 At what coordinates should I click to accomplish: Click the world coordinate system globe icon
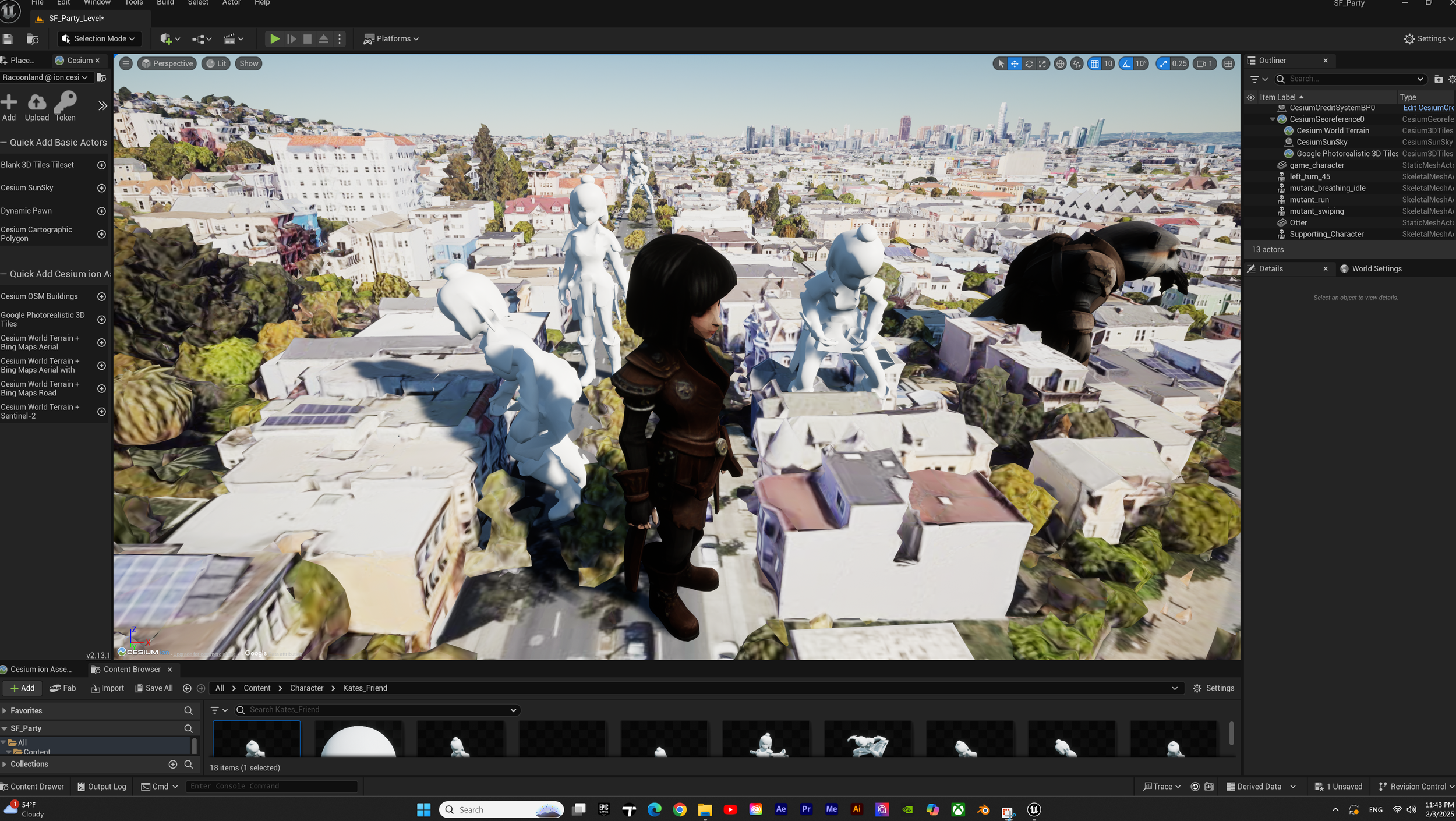tap(1060, 64)
